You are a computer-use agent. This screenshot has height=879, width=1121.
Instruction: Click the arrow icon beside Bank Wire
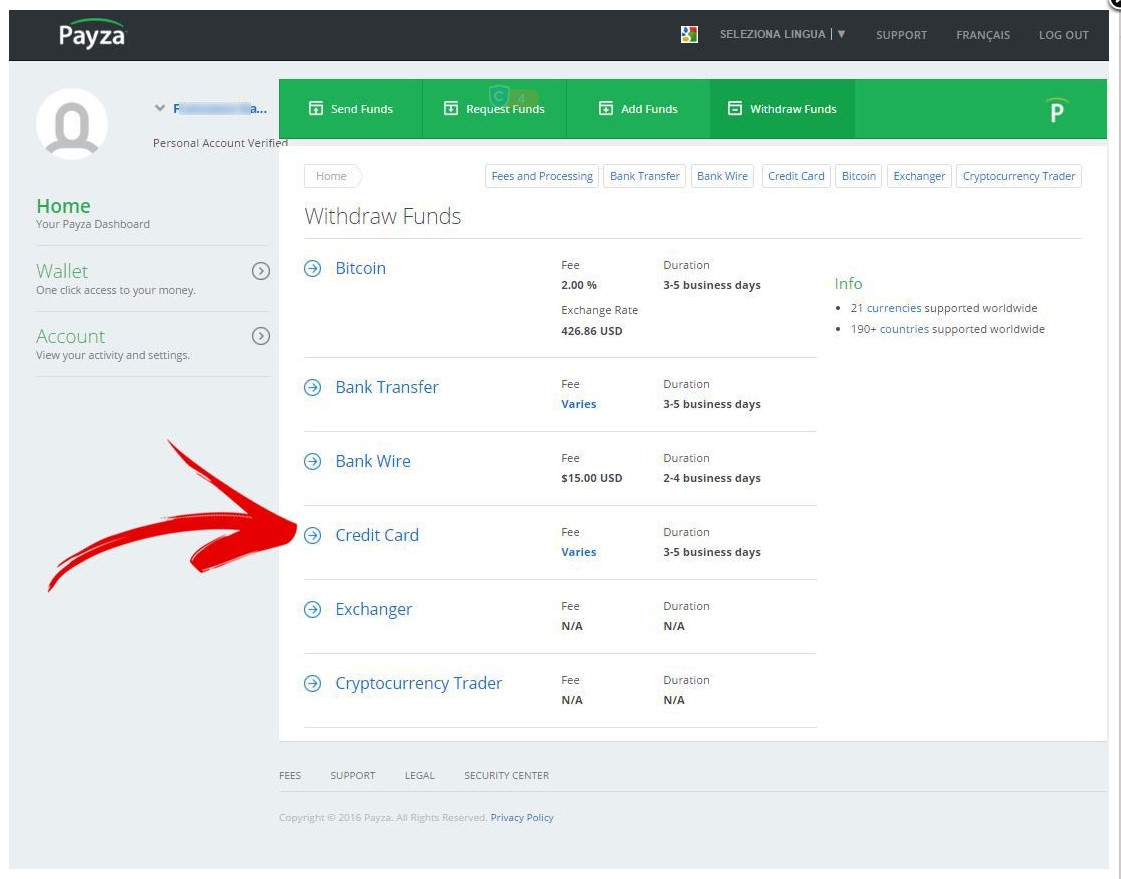(x=313, y=462)
